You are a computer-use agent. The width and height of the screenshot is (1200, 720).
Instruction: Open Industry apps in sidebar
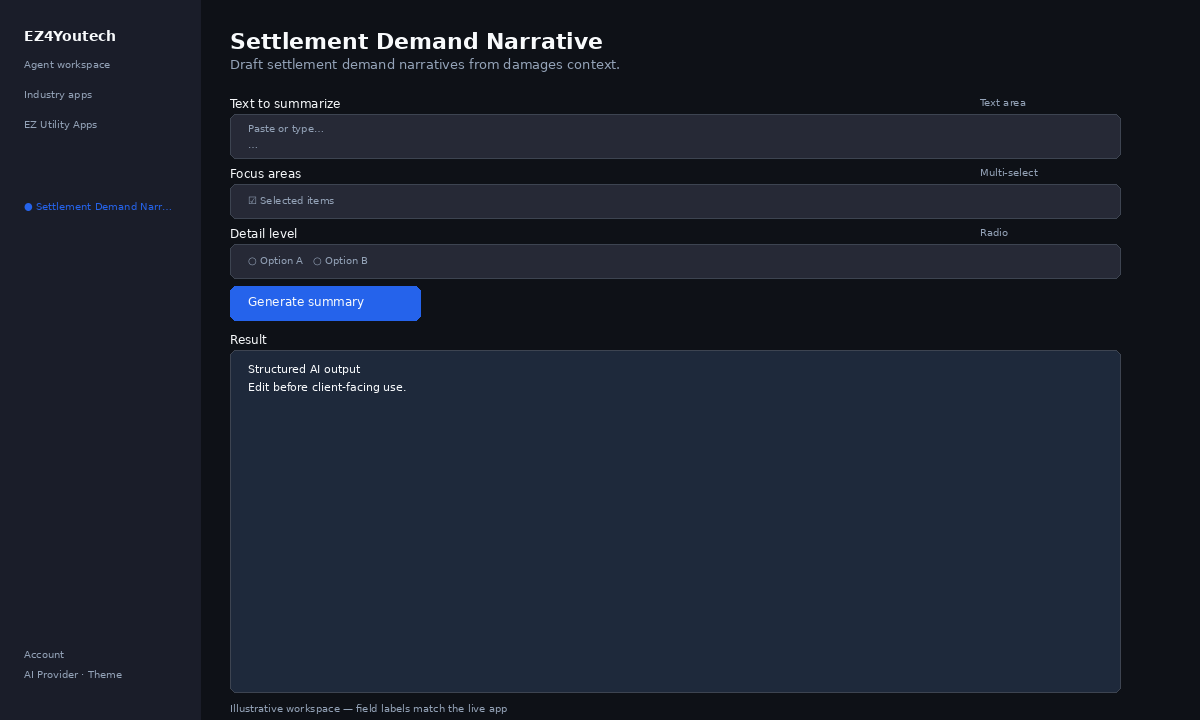point(58,95)
